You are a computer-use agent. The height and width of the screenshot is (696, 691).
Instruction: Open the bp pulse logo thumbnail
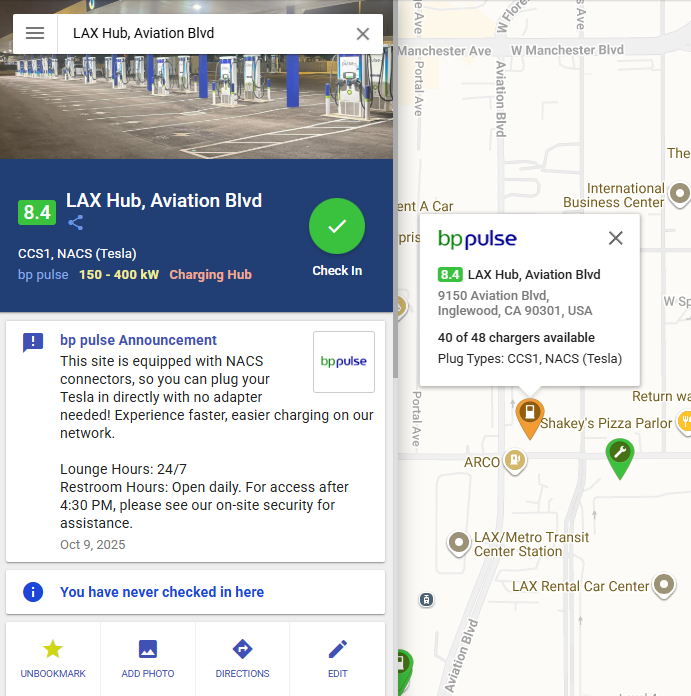[x=344, y=362]
